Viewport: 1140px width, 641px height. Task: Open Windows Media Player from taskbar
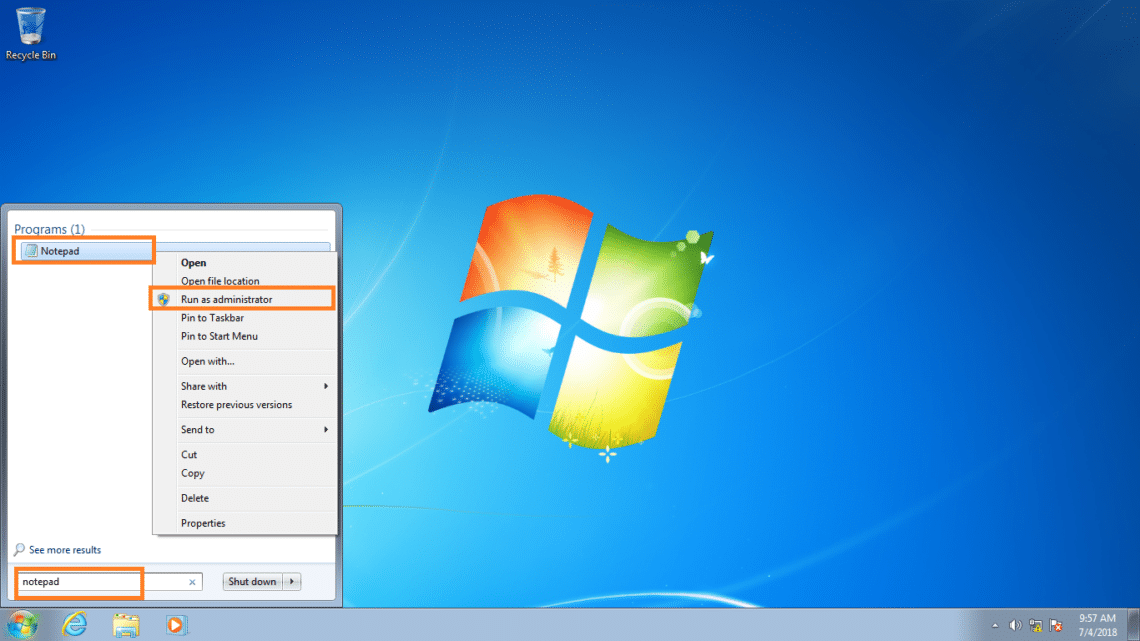[x=176, y=625]
